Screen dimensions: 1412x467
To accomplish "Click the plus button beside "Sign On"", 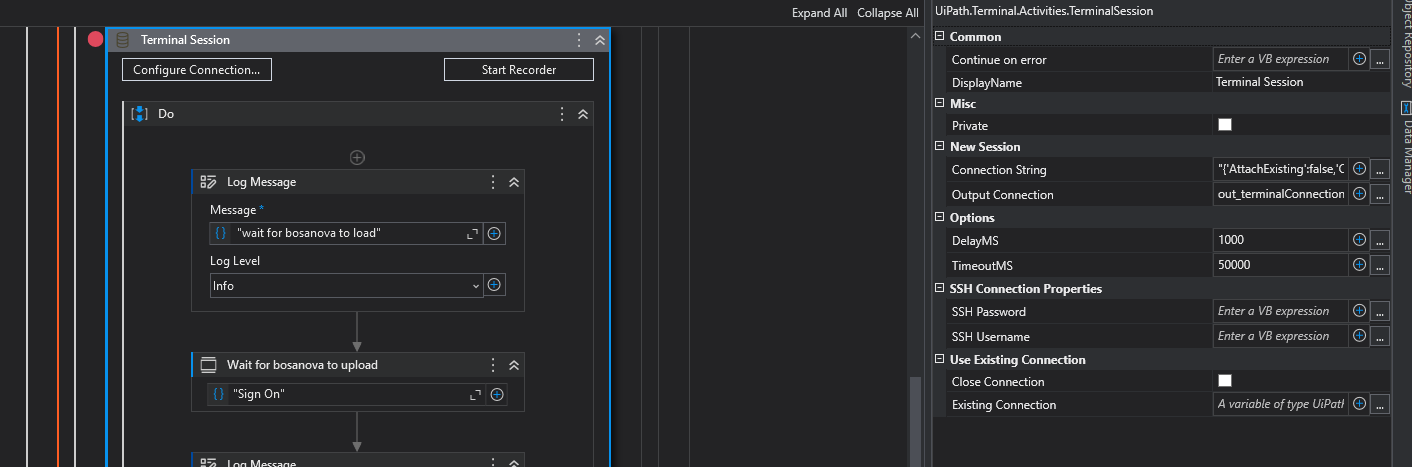I will (497, 394).
